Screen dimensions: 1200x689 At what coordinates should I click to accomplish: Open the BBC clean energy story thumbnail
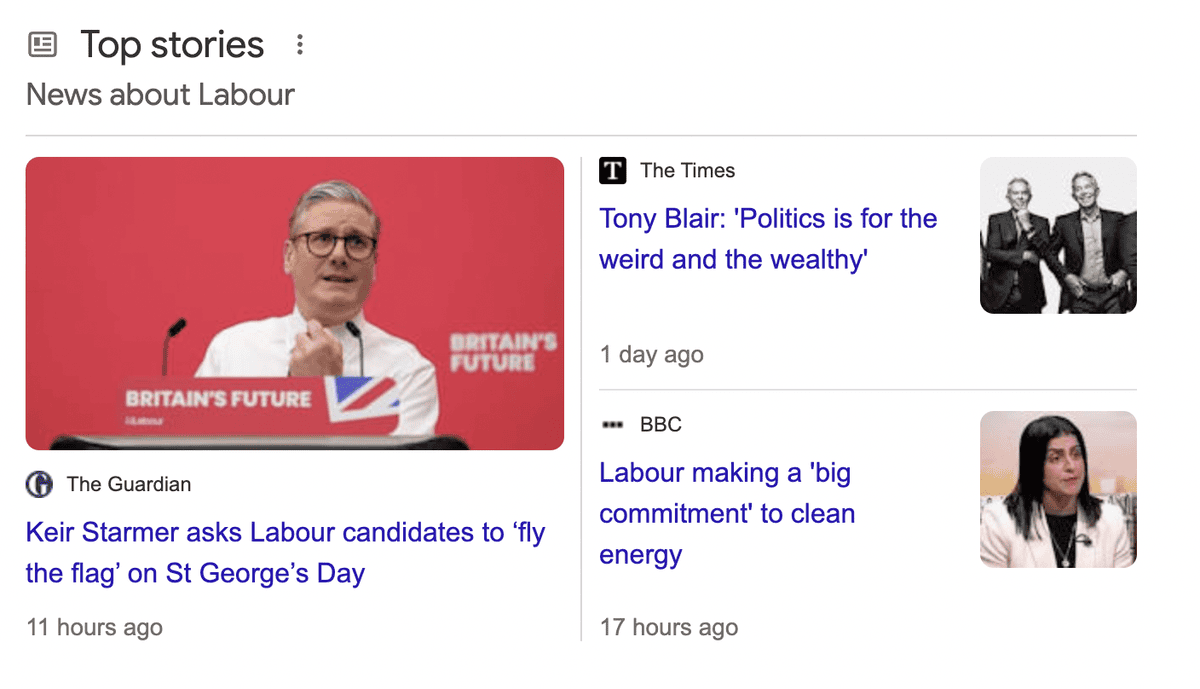pyautogui.click(x=1058, y=489)
